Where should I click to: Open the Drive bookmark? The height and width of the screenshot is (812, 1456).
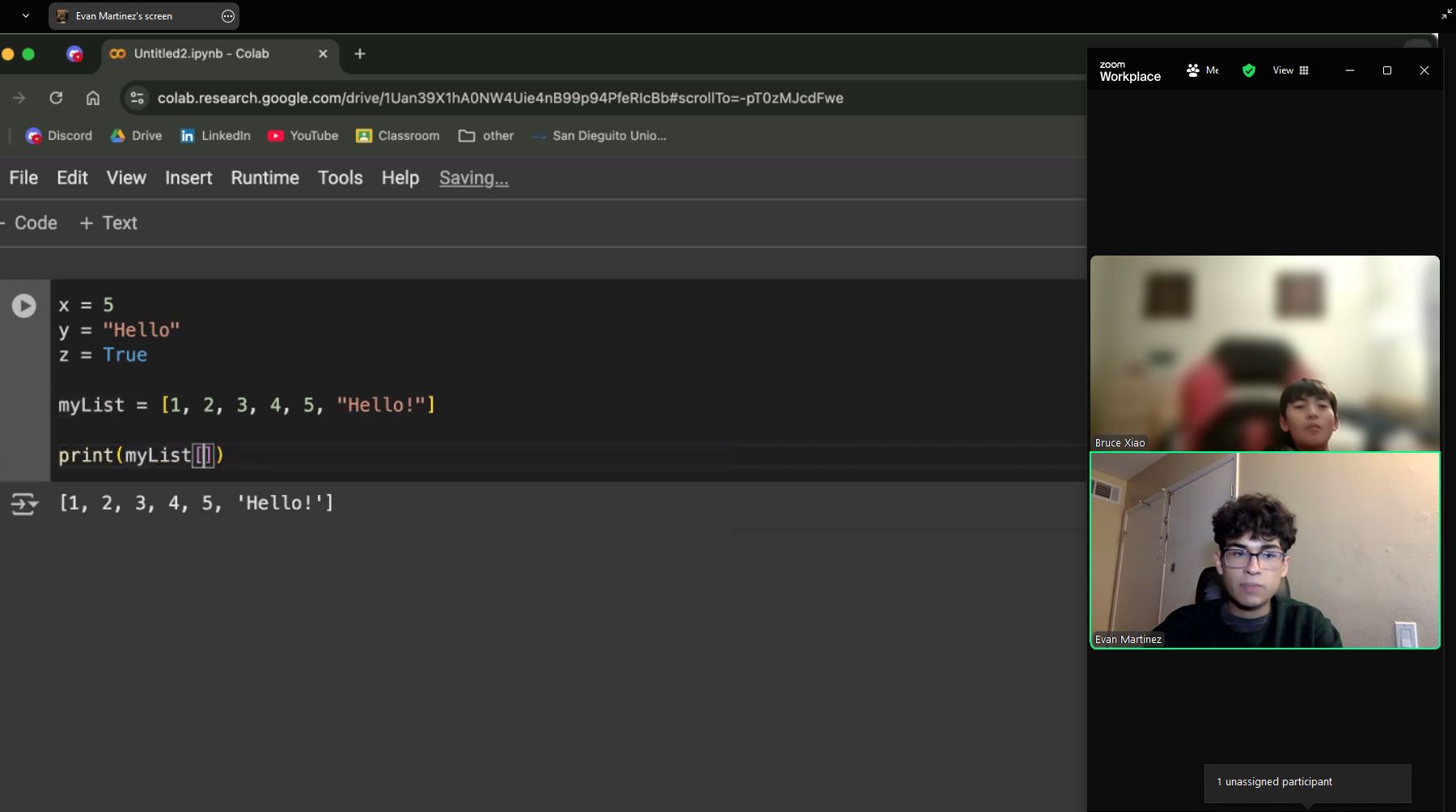(x=136, y=136)
